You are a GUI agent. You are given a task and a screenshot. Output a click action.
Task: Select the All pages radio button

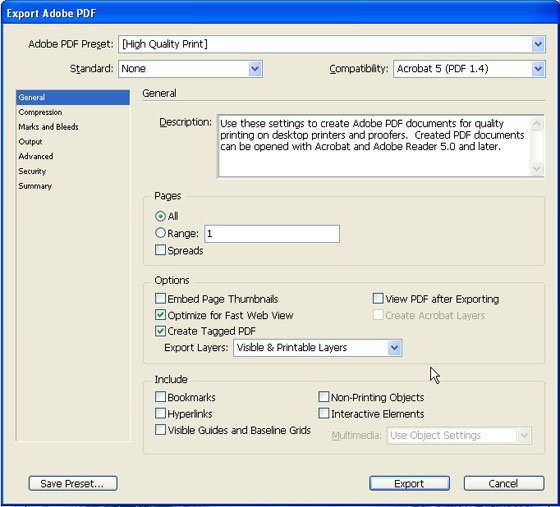(160, 216)
